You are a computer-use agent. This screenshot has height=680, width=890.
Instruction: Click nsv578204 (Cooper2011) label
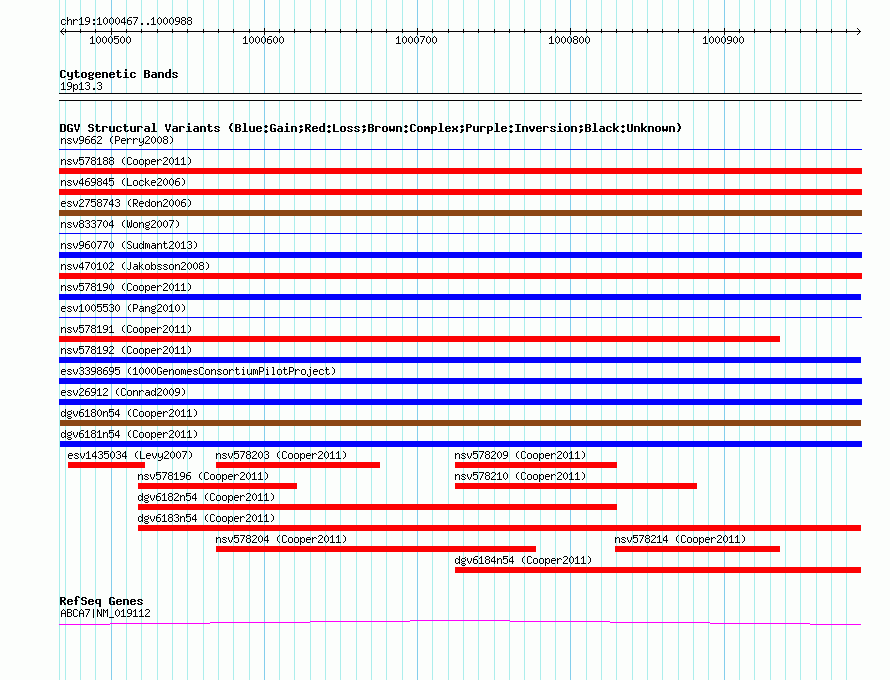pyautogui.click(x=281, y=539)
